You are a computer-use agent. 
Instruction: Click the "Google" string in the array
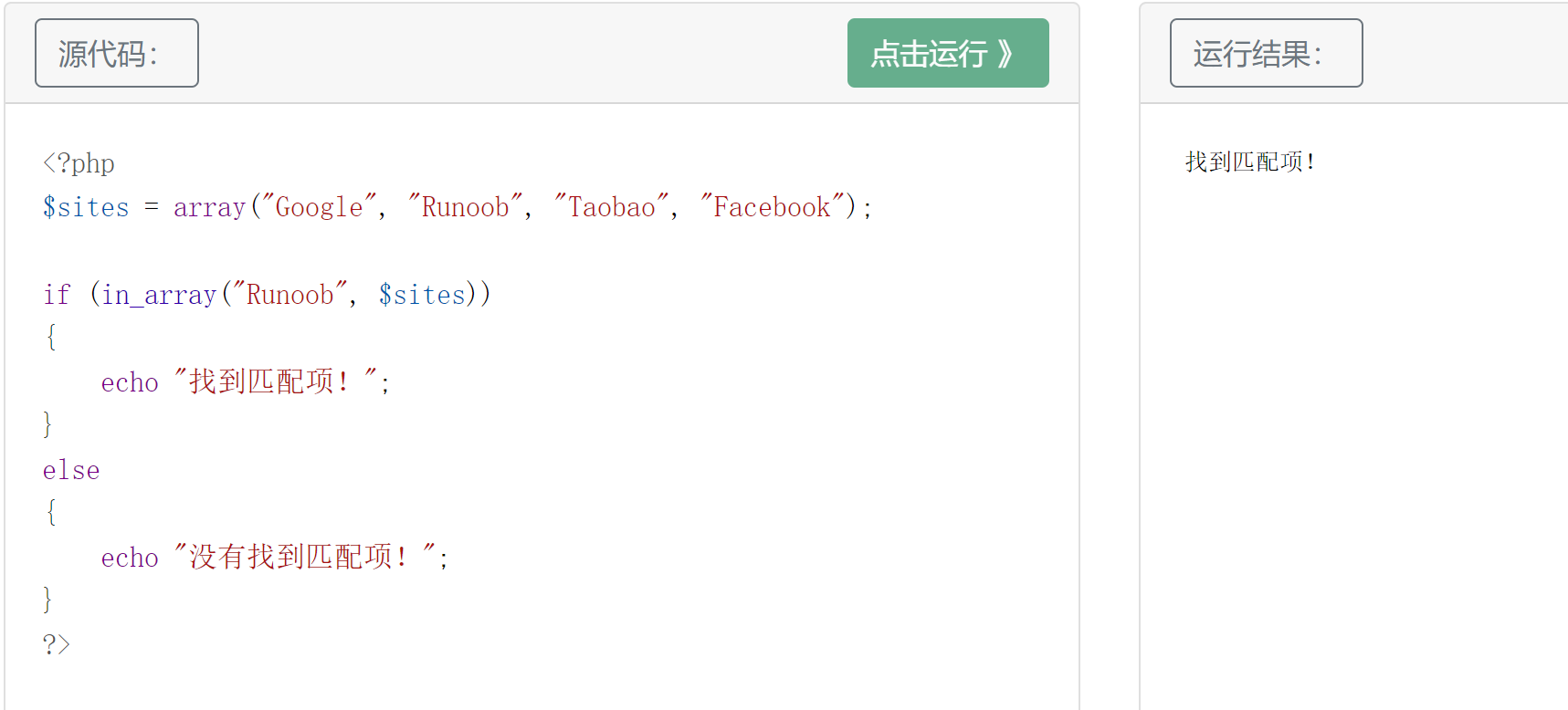coord(319,207)
